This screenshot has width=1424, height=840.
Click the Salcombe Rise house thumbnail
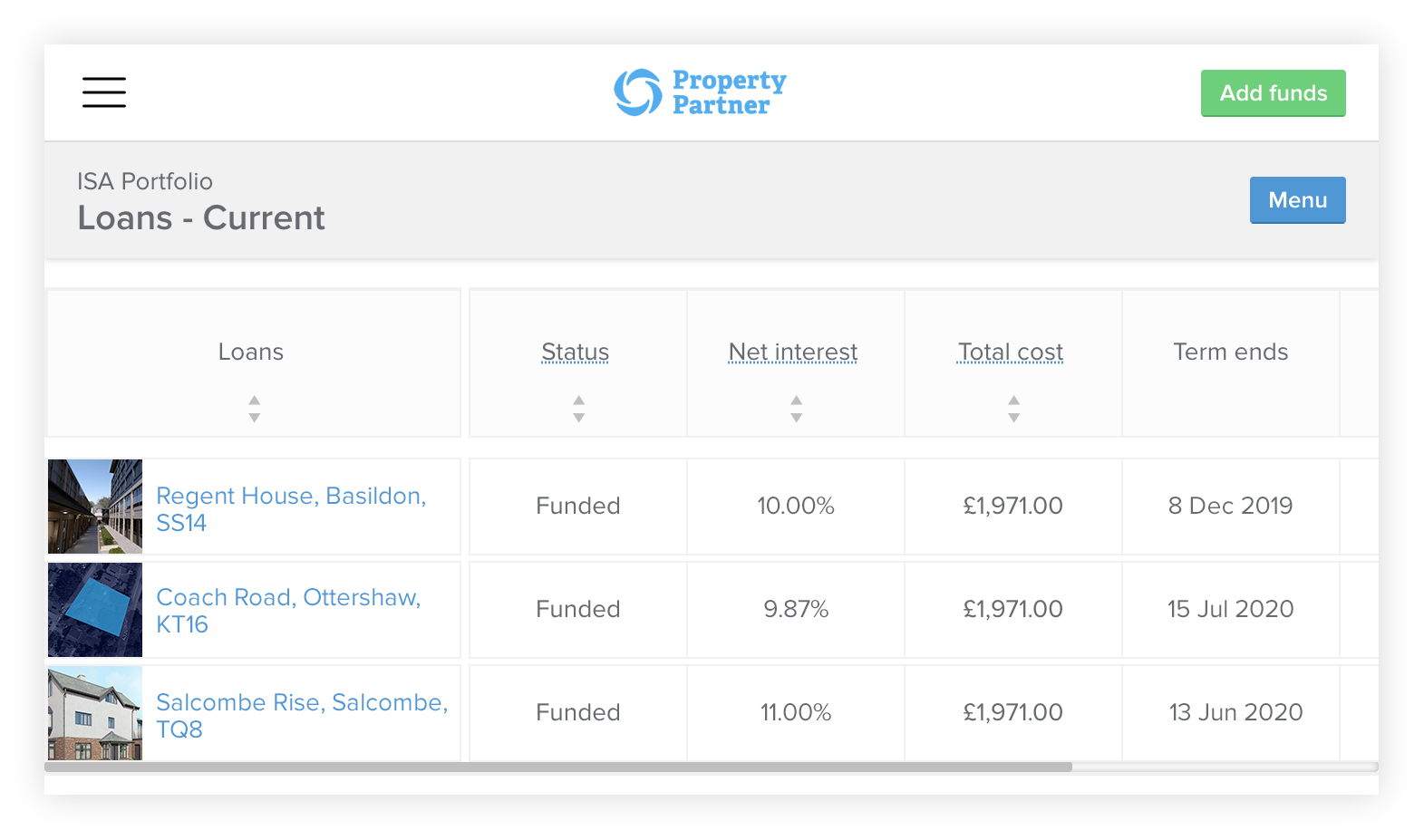click(x=95, y=713)
